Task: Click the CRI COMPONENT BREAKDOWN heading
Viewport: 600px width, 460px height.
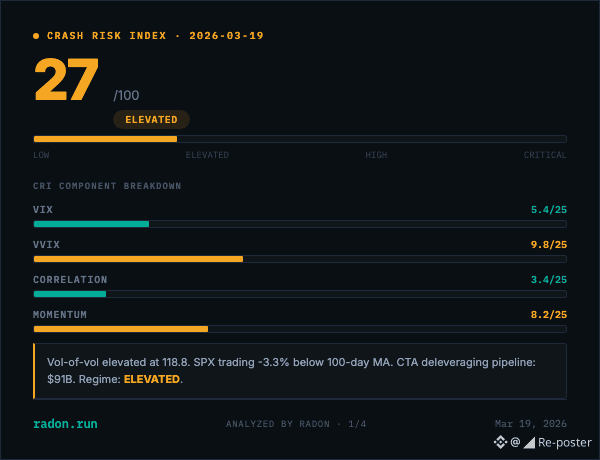Action: (x=107, y=186)
